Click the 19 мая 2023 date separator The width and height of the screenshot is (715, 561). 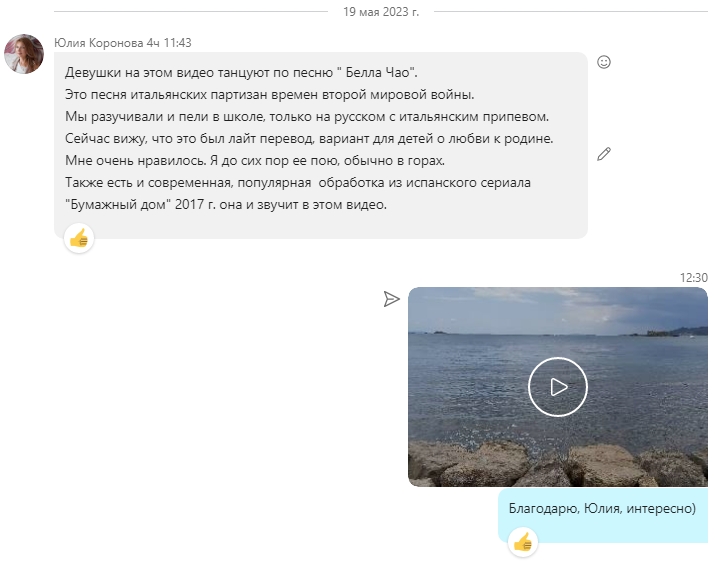(381, 12)
